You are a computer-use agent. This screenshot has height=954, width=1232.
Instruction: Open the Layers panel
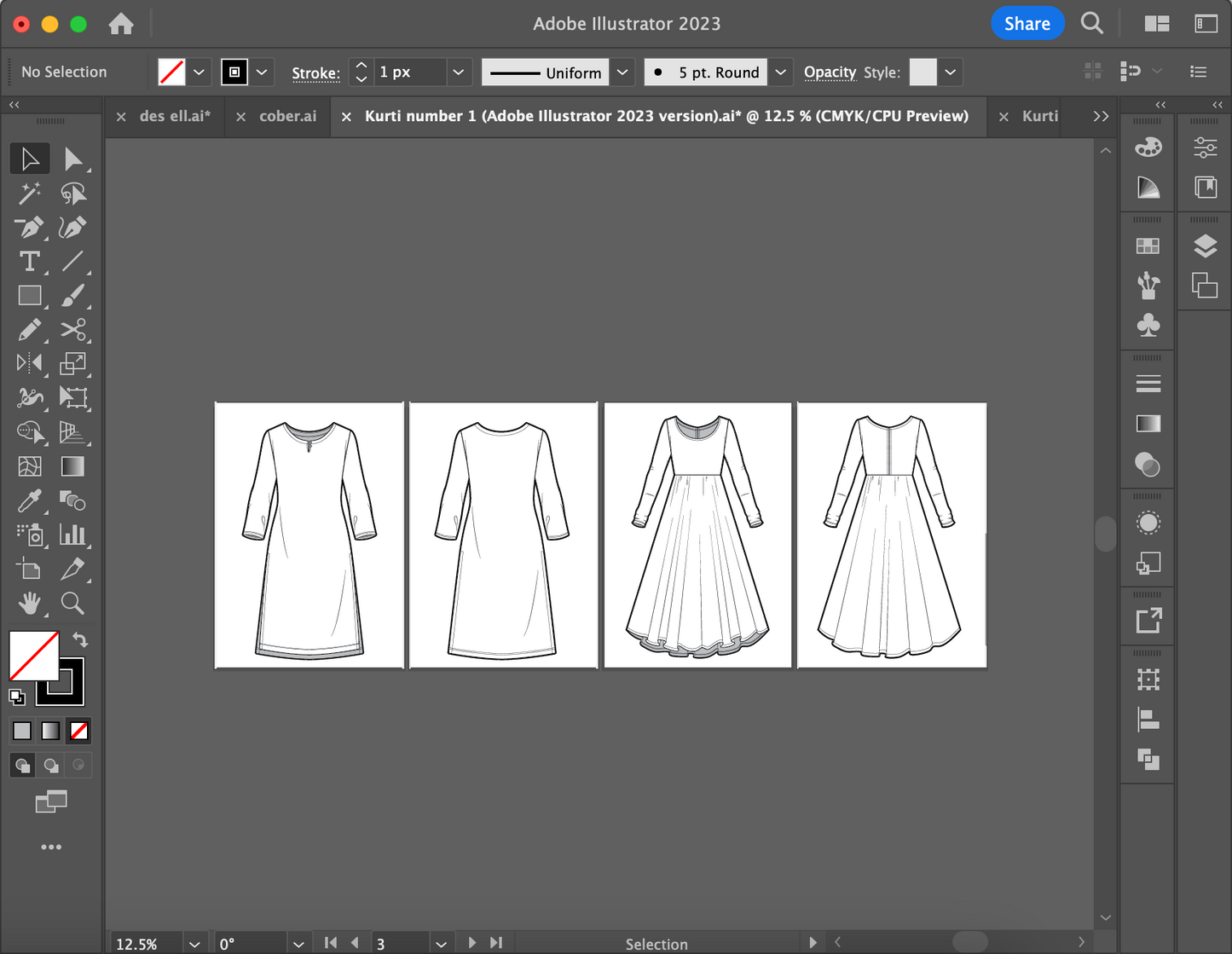1205,245
